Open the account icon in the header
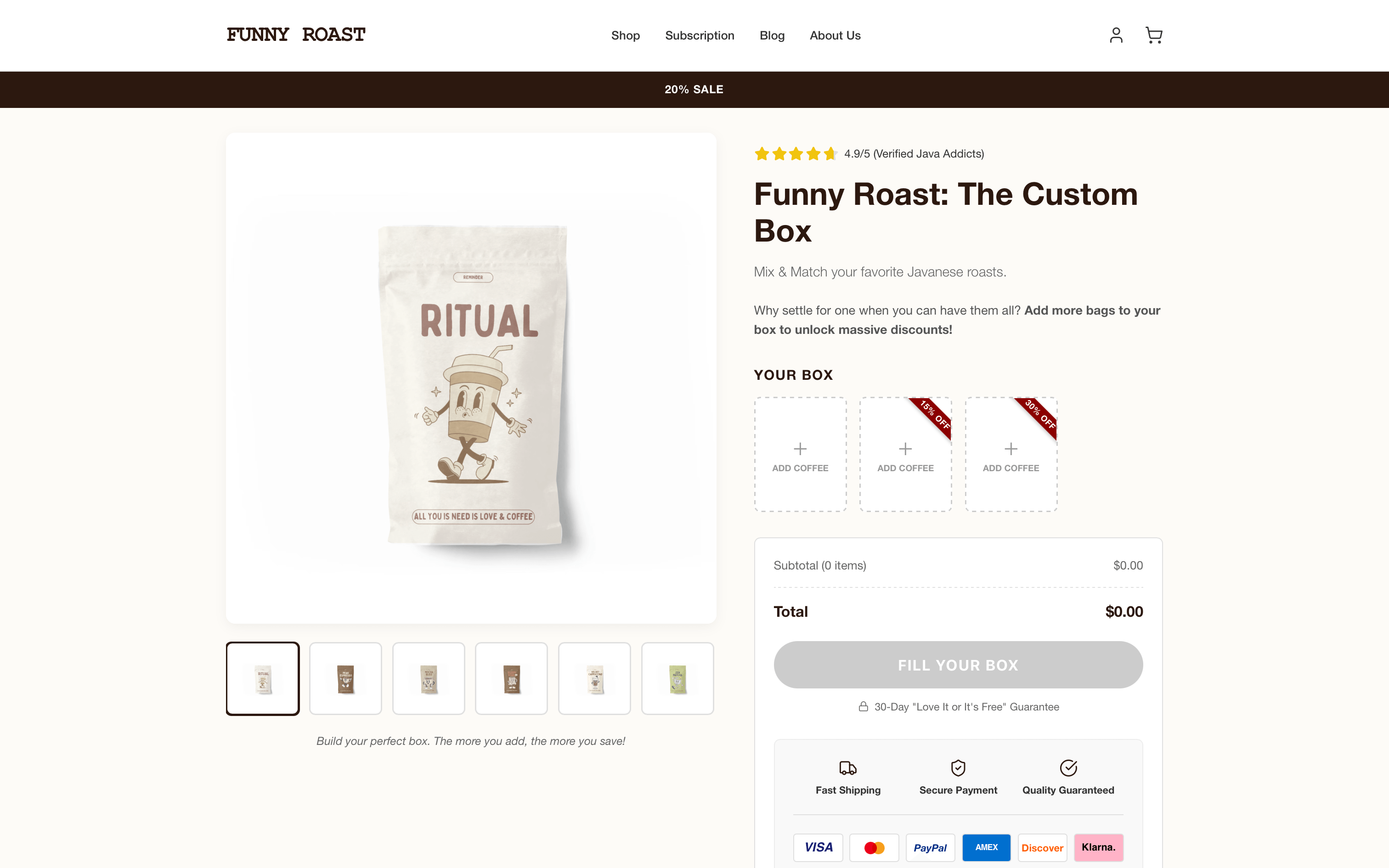The image size is (1389, 868). click(1116, 35)
